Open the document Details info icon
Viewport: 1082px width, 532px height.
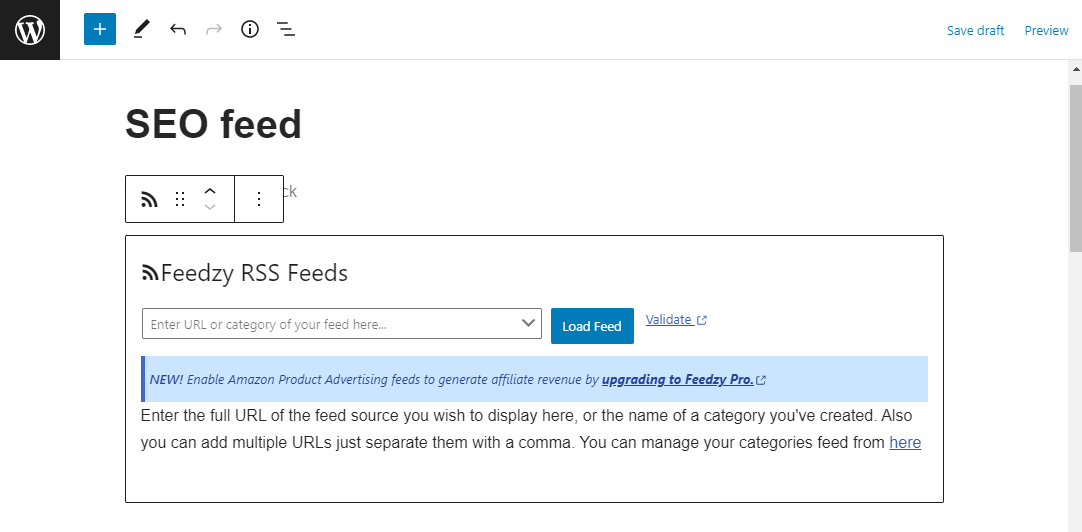click(250, 30)
